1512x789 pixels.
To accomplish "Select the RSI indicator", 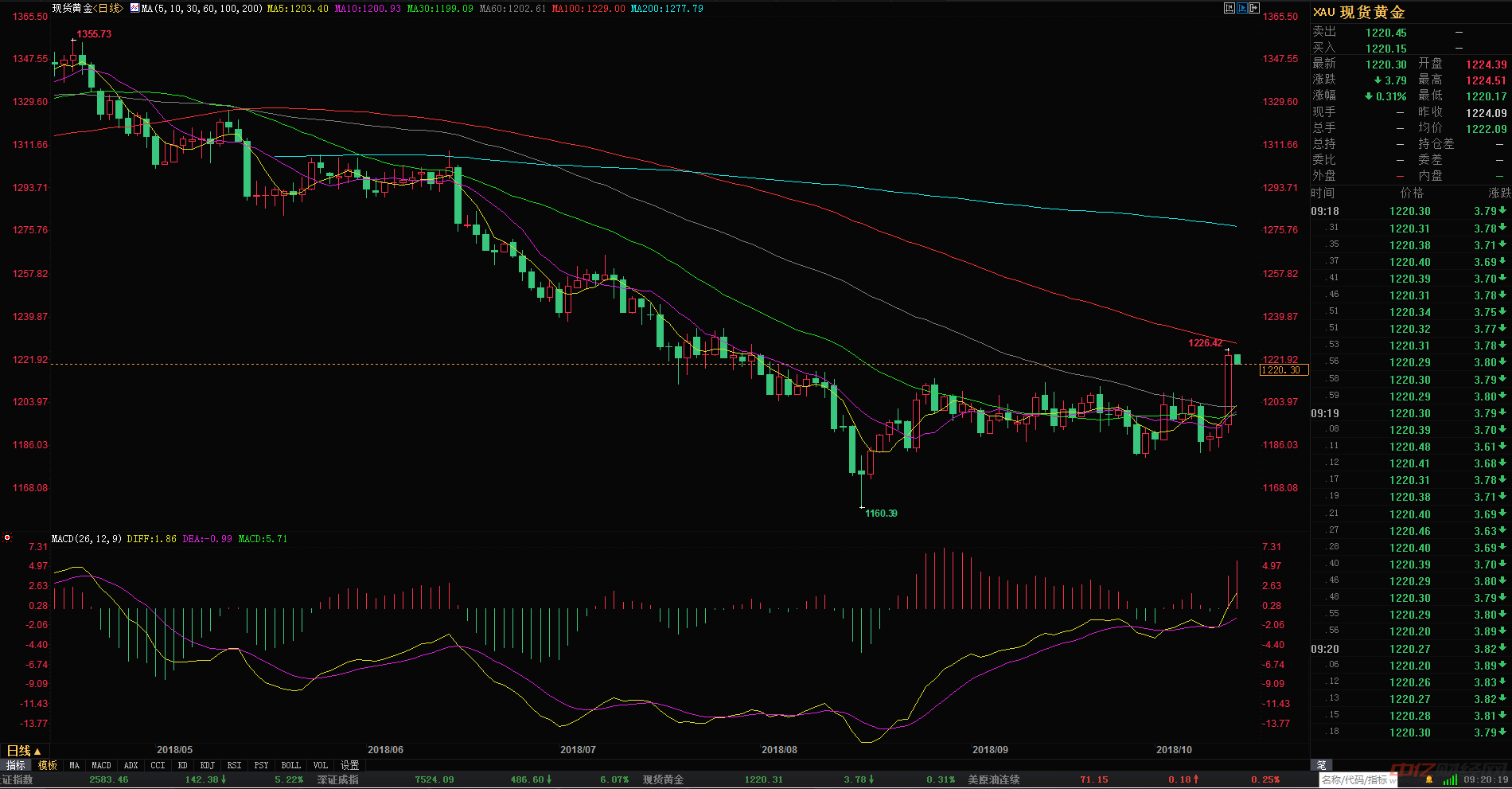I will coord(234,765).
